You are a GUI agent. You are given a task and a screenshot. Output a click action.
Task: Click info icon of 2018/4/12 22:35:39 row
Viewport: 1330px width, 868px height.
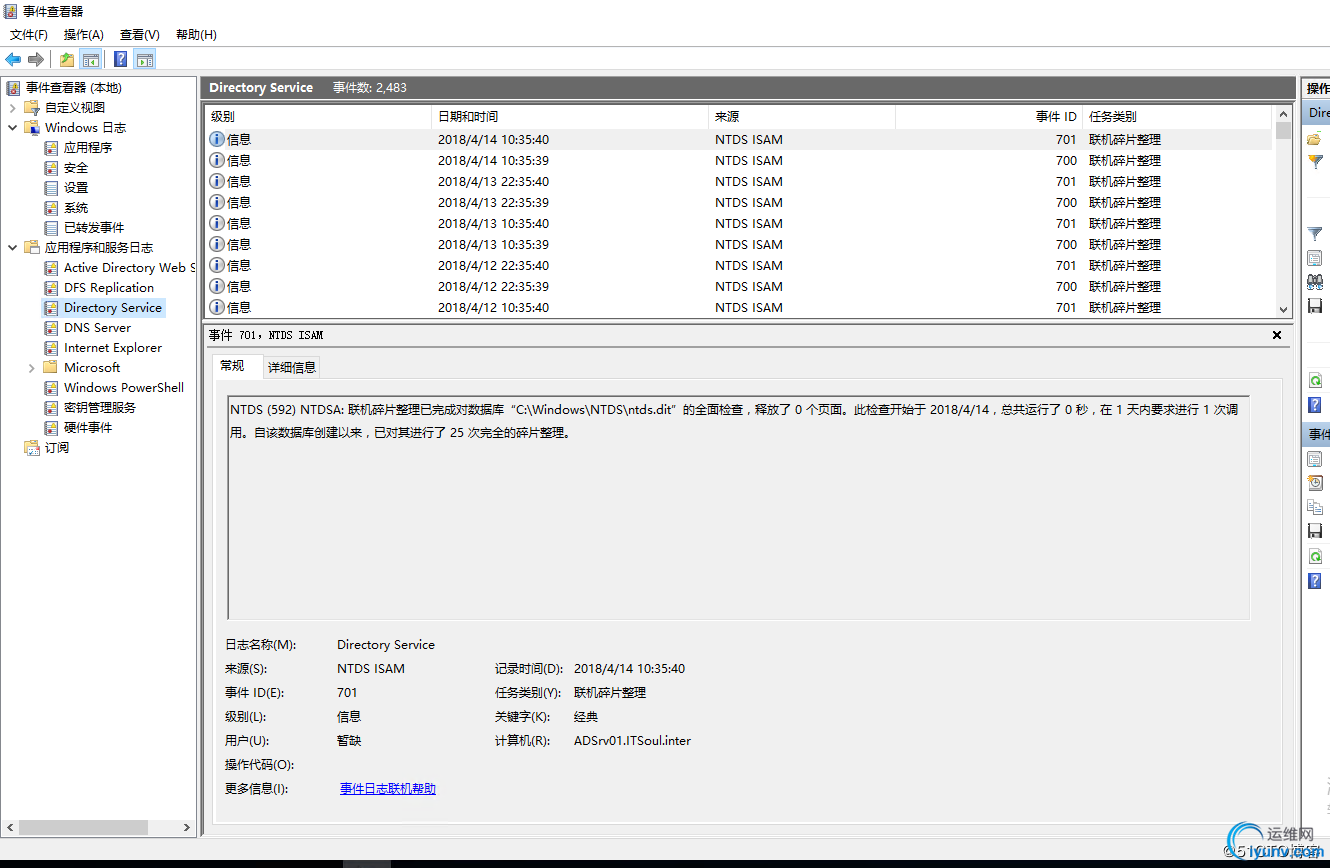(216, 286)
